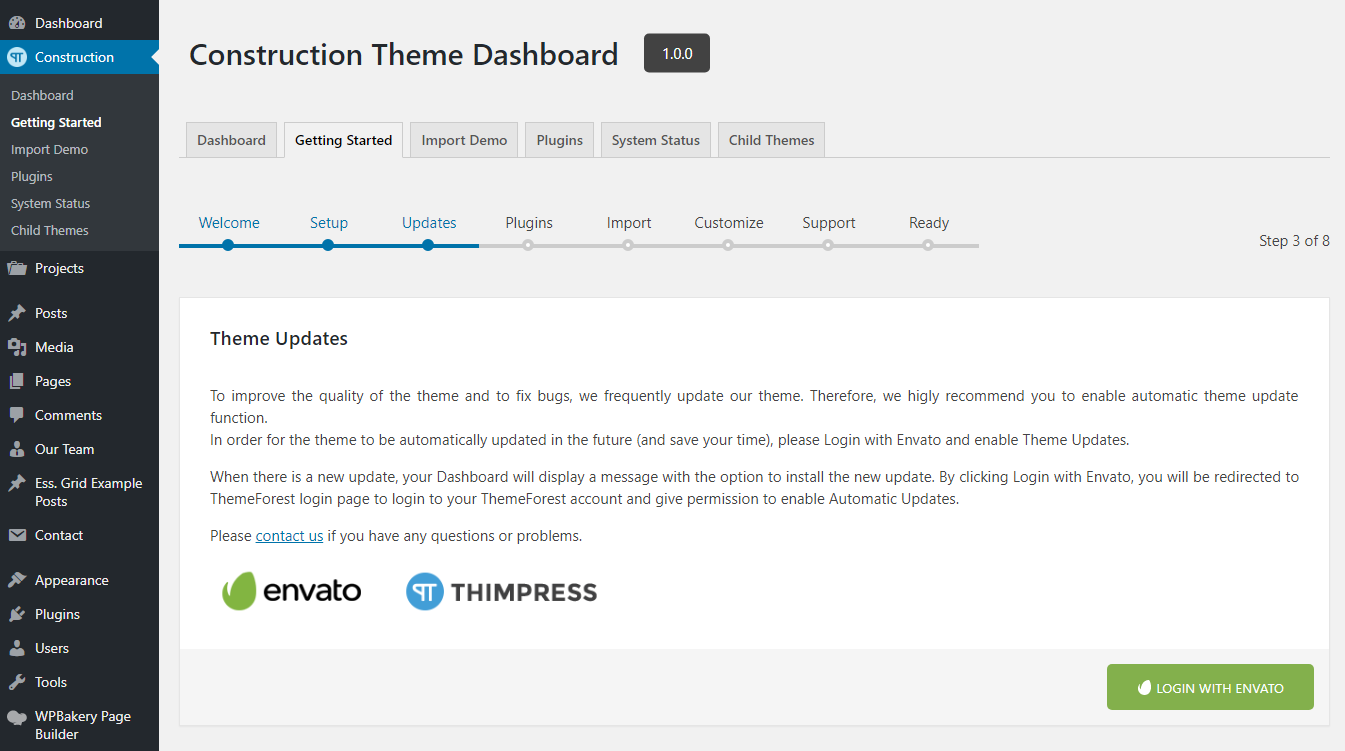Select the Import Demo tab
The image size is (1345, 751).
463,139
